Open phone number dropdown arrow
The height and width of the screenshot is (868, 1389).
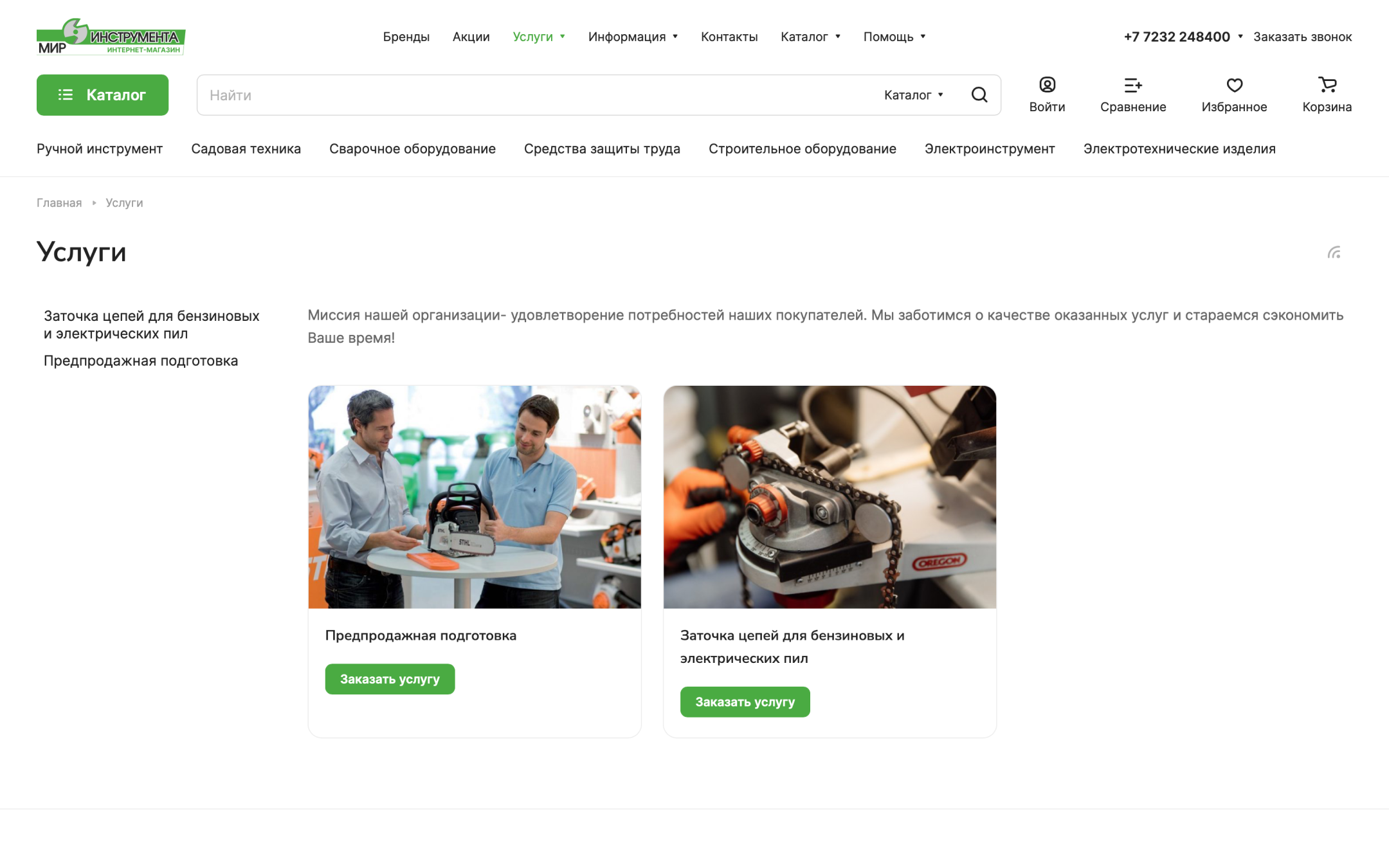pos(1240,37)
